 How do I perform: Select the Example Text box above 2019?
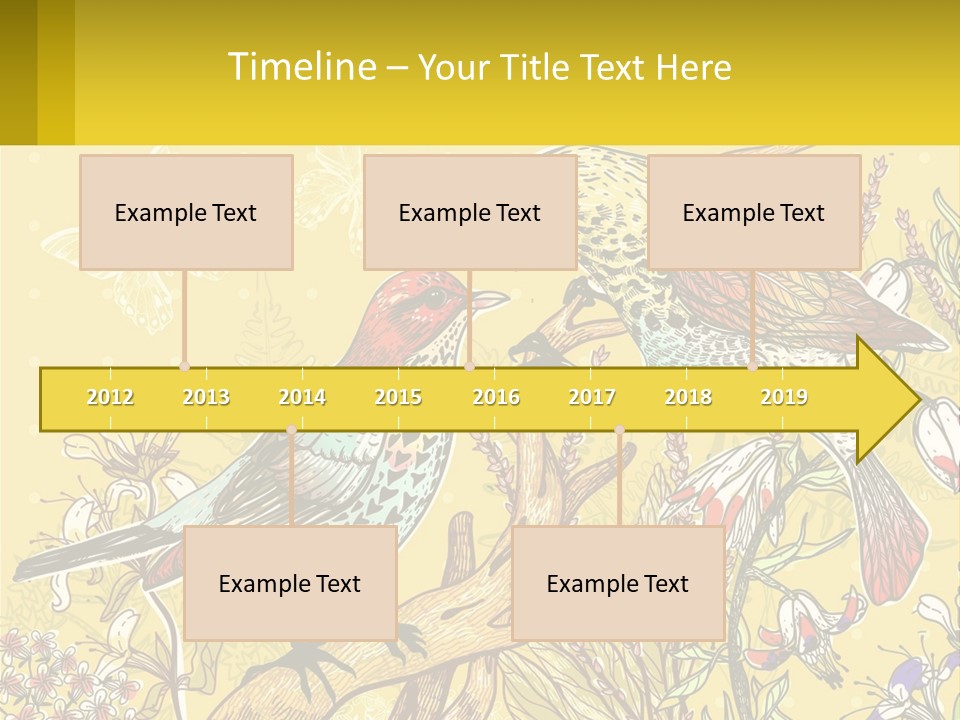coord(754,212)
